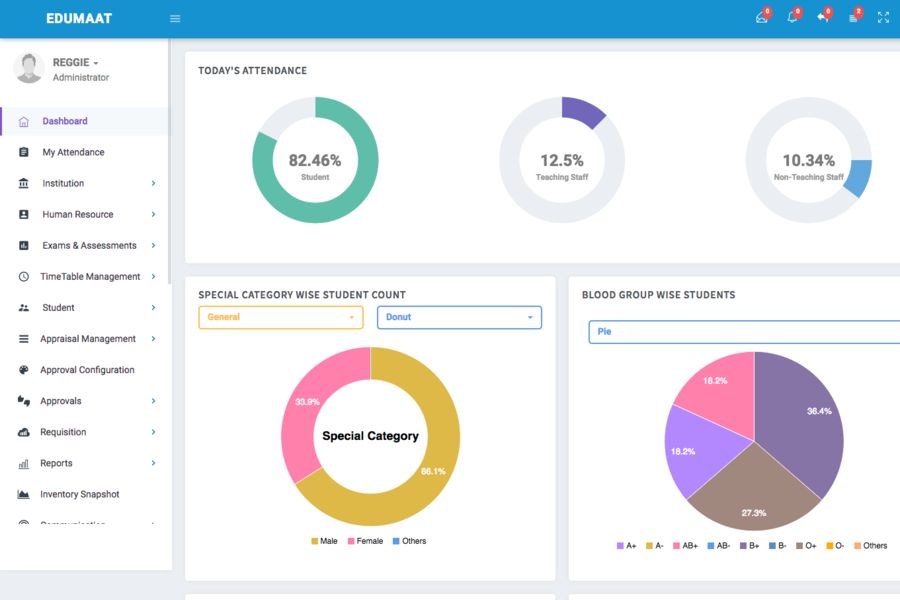Open the Pie chart type dropdown
The width and height of the screenshot is (900, 600).
coord(744,332)
